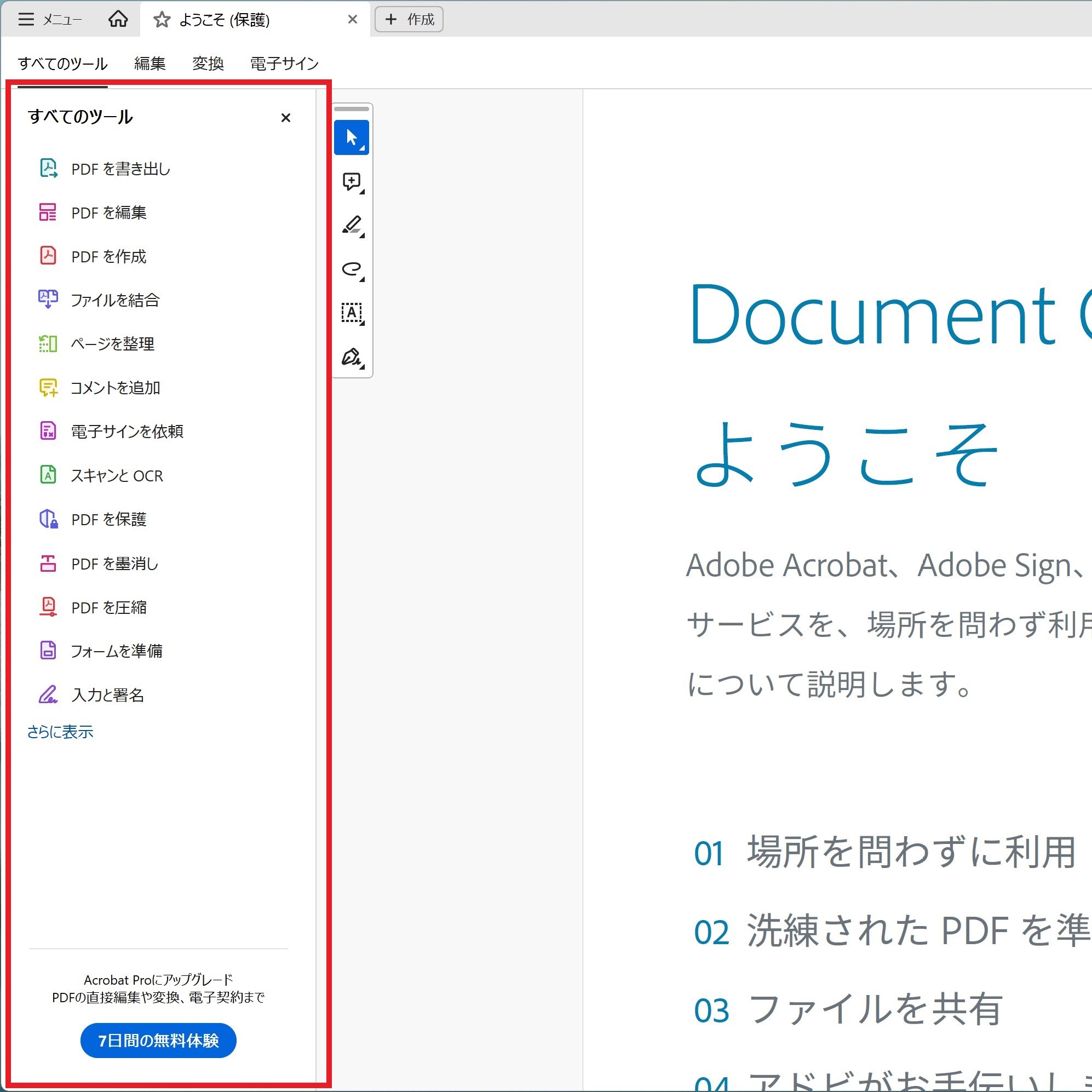This screenshot has width=1092, height=1092.
Task: Close the すべてのツール panel
Action: (285, 118)
